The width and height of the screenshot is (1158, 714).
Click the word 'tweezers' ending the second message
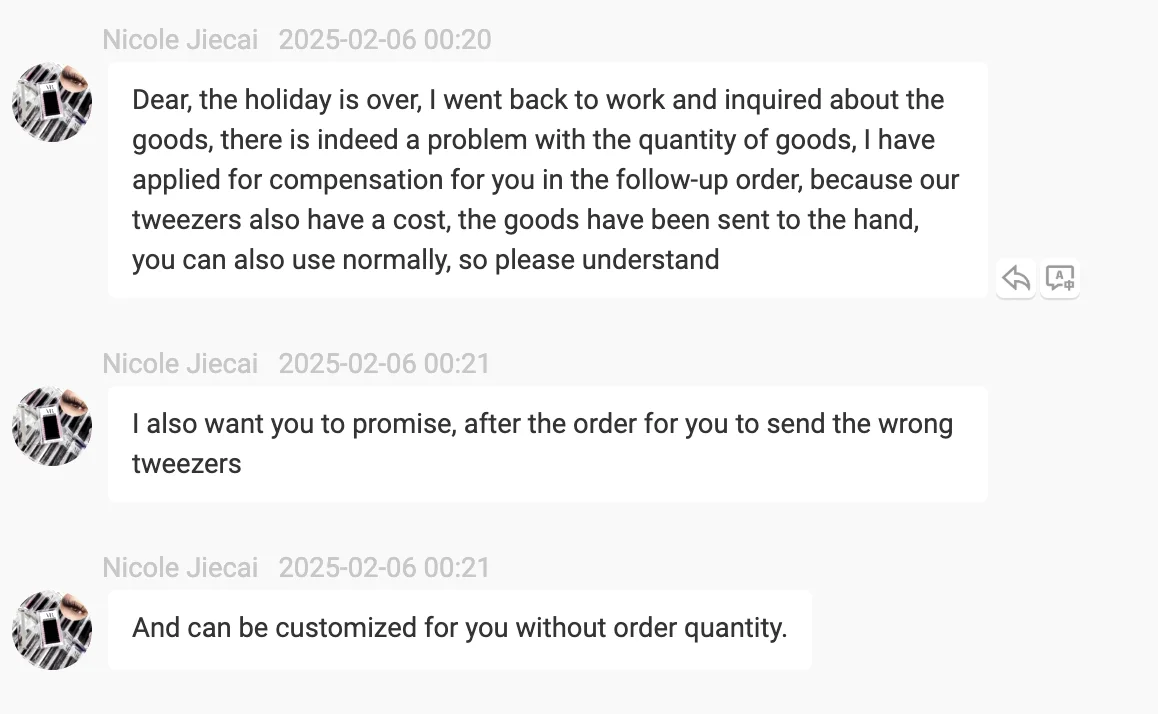186,464
